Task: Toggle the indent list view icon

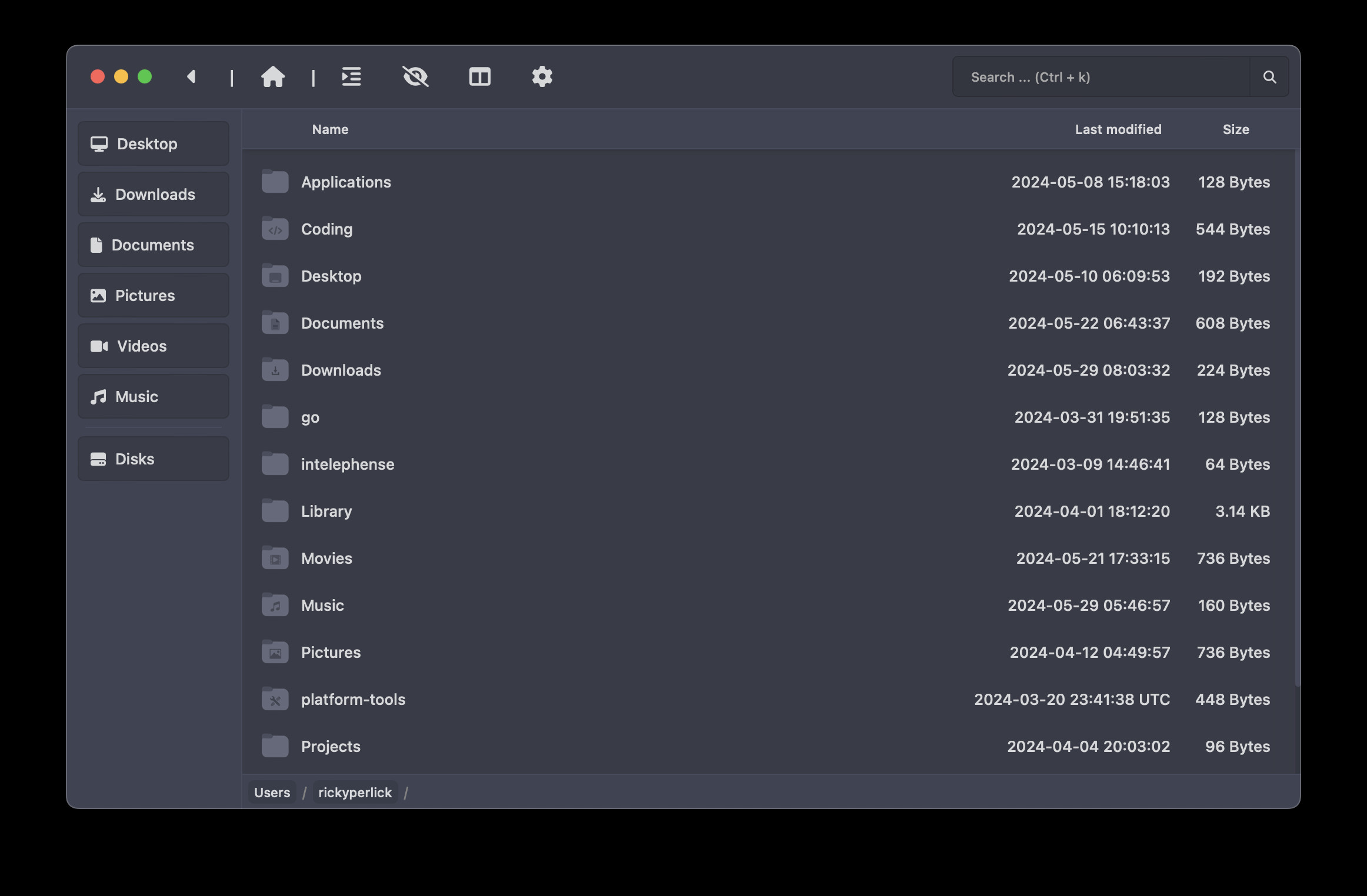Action: [x=352, y=77]
